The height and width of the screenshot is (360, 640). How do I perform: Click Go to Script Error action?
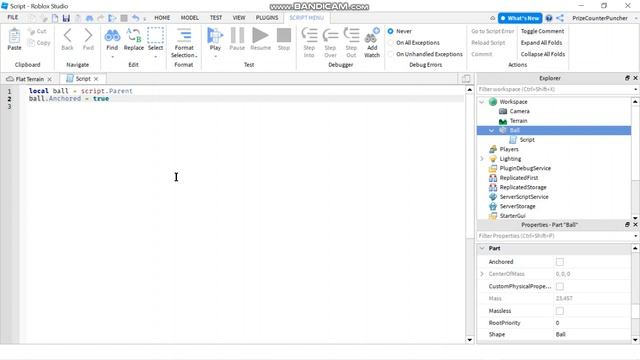(493, 31)
